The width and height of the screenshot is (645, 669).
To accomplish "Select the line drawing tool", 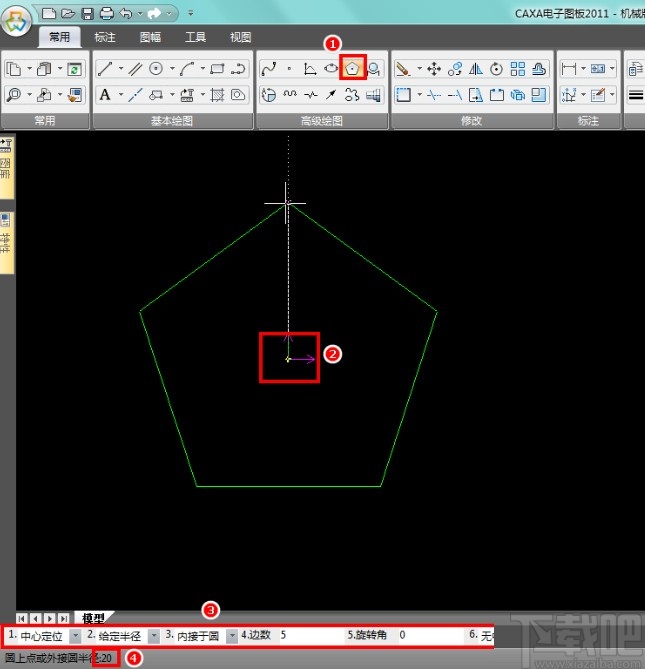I will click(105, 69).
